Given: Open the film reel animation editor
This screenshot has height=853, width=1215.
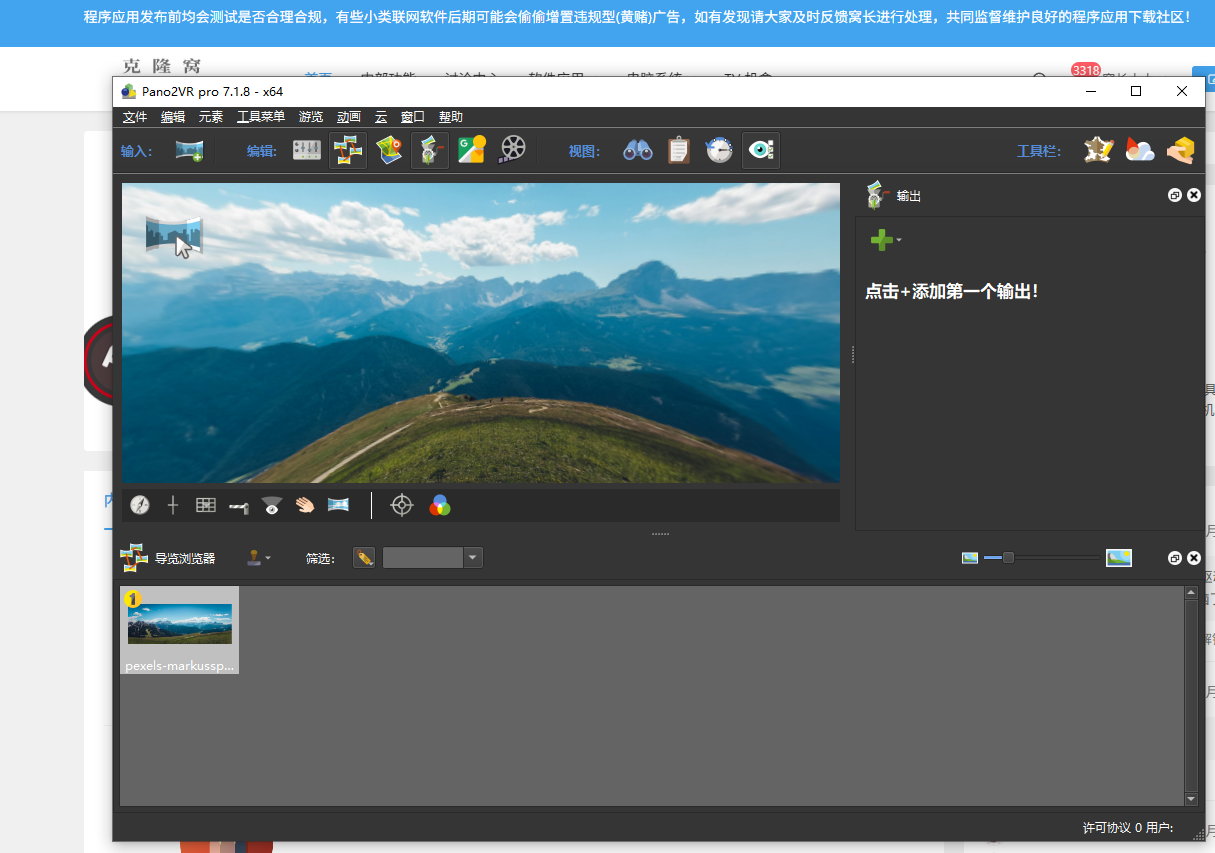Looking at the screenshot, I should coord(512,150).
